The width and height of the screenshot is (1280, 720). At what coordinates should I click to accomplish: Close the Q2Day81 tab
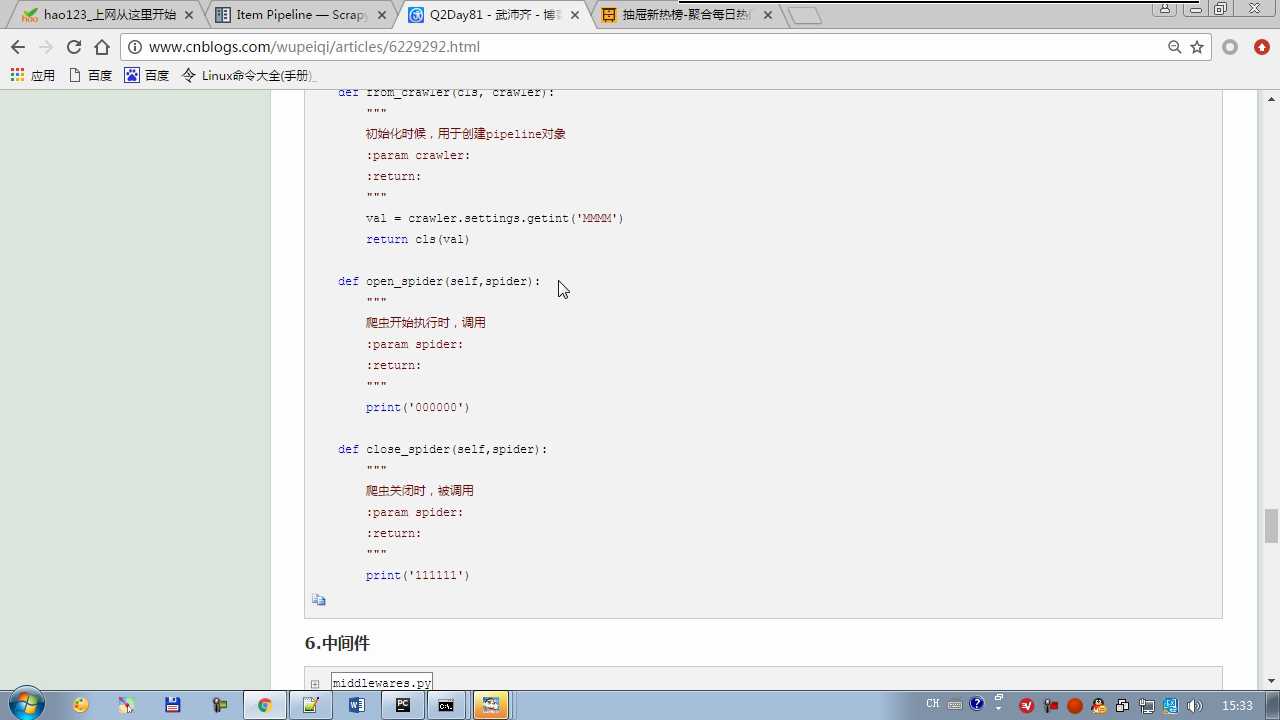point(575,15)
